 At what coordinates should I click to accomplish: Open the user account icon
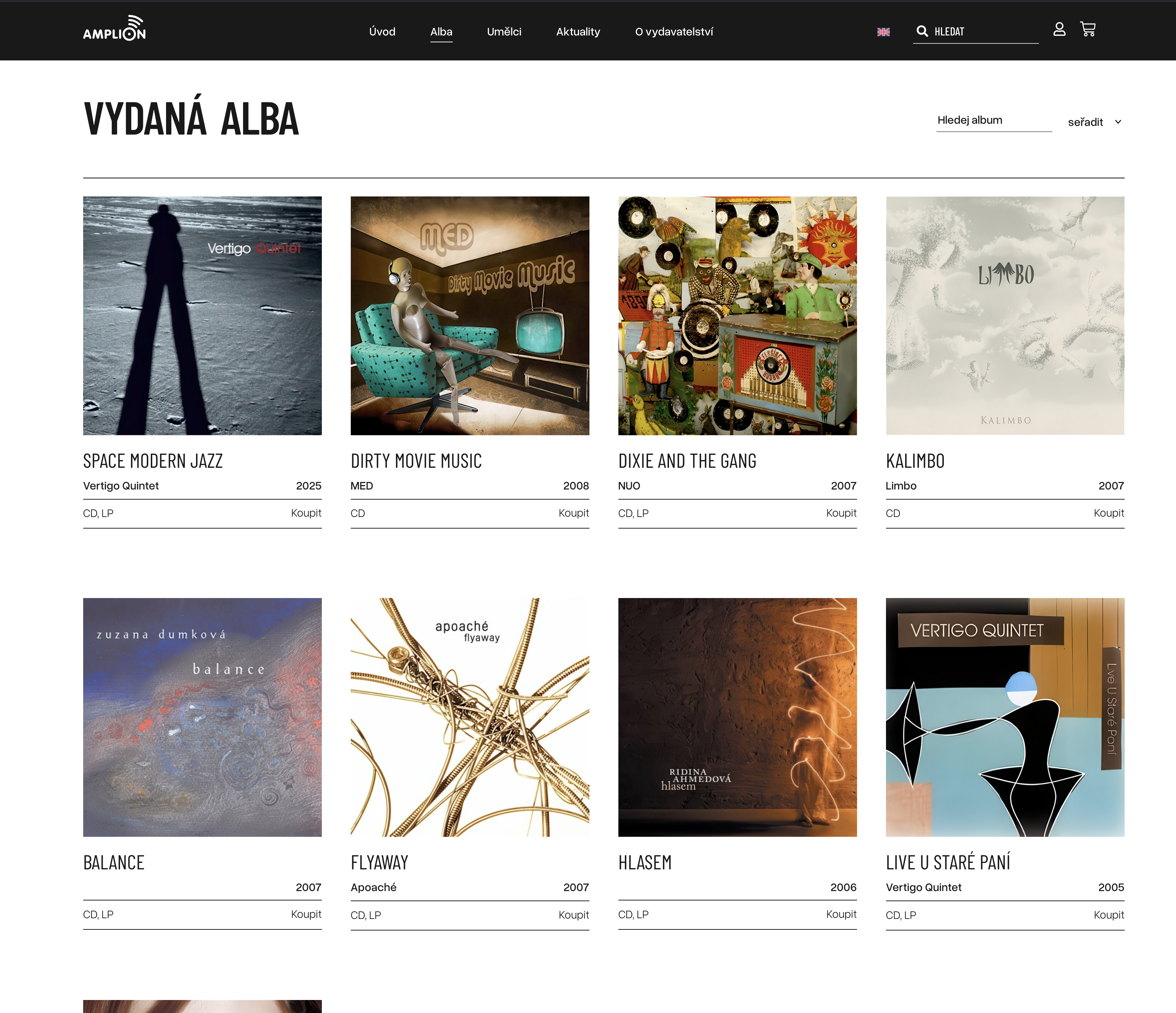(1059, 30)
